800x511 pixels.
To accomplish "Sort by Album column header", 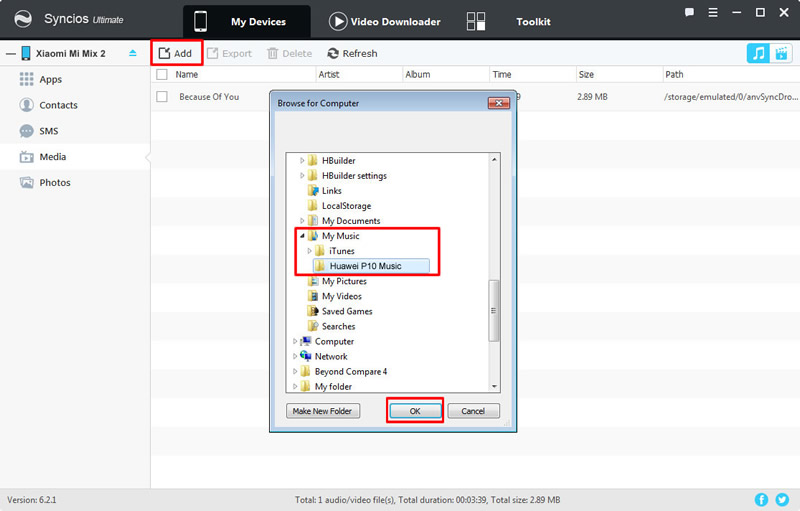I will point(418,74).
